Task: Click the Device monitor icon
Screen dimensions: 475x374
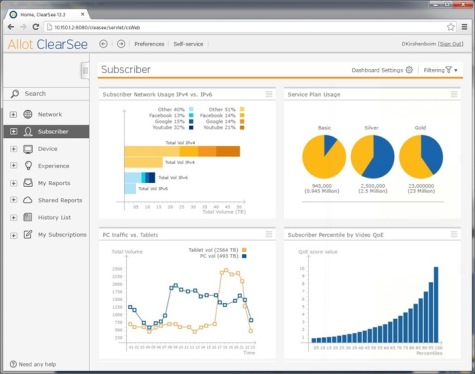Action: [28, 149]
